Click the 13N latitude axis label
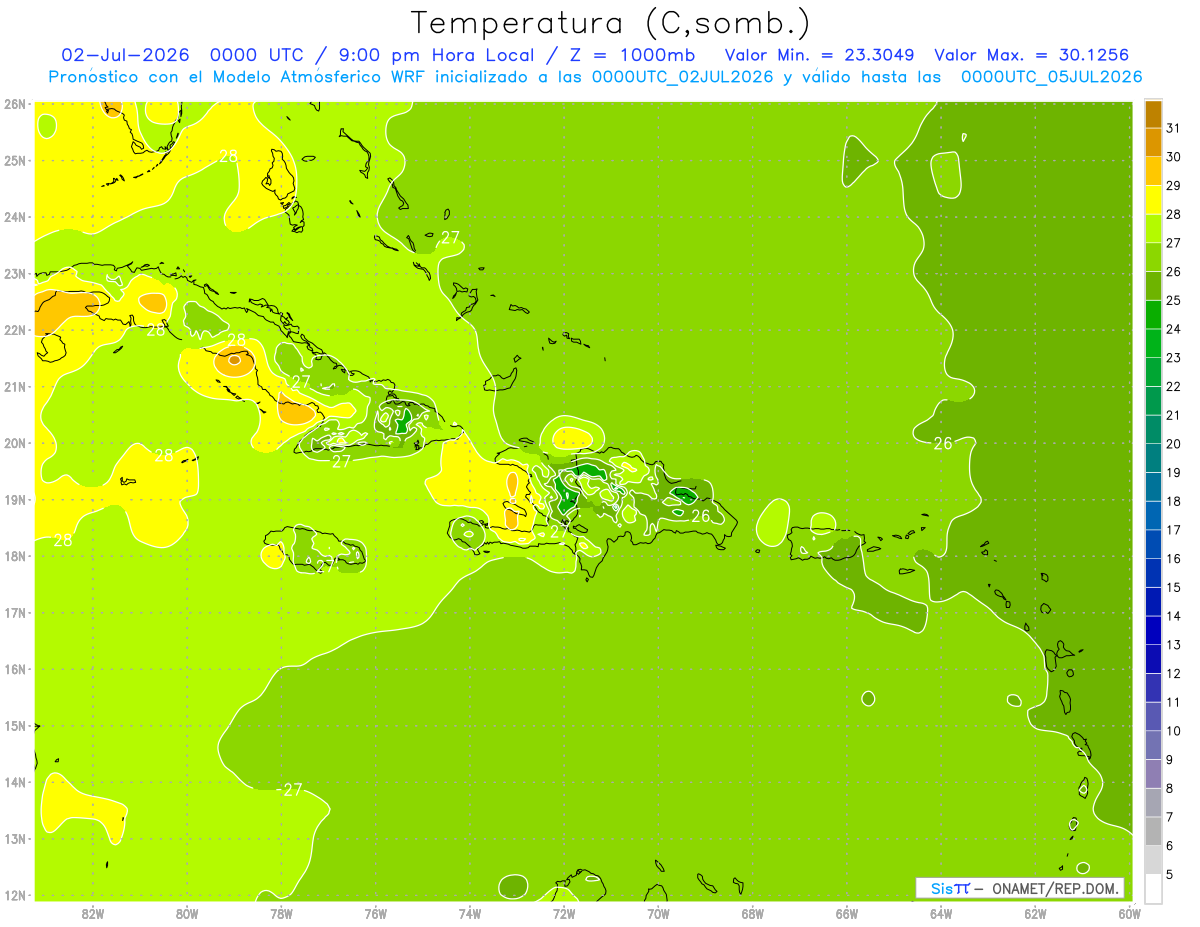The height and width of the screenshot is (927, 1200). tap(14, 838)
